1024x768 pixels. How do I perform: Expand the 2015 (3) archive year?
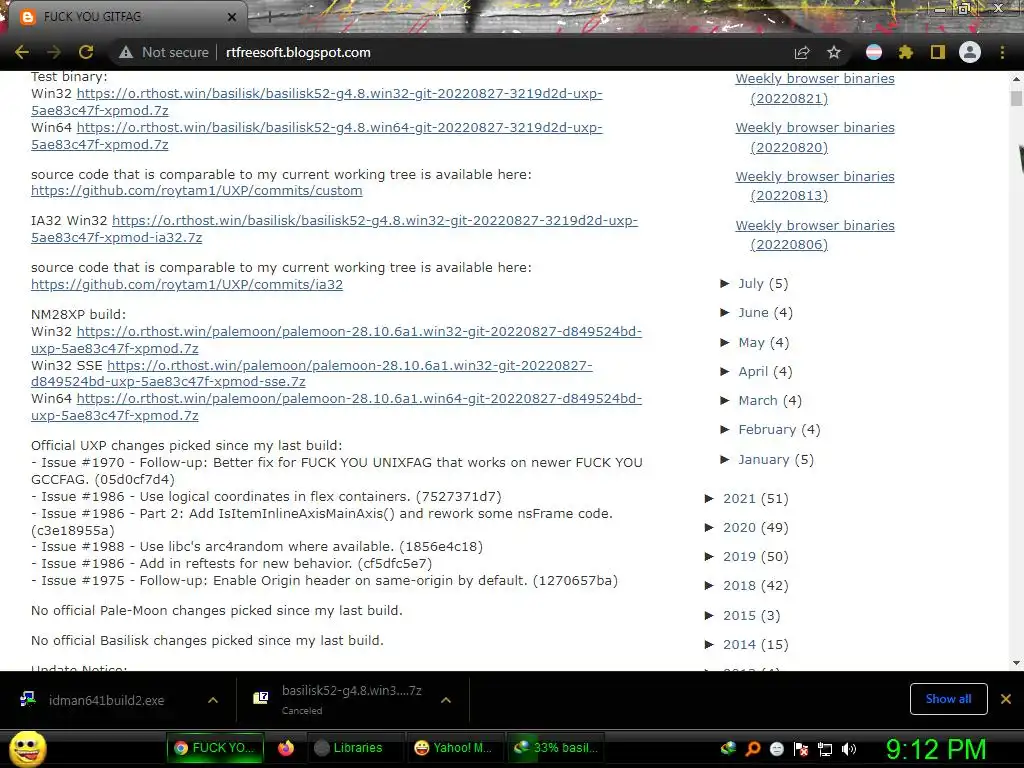[x=710, y=615]
